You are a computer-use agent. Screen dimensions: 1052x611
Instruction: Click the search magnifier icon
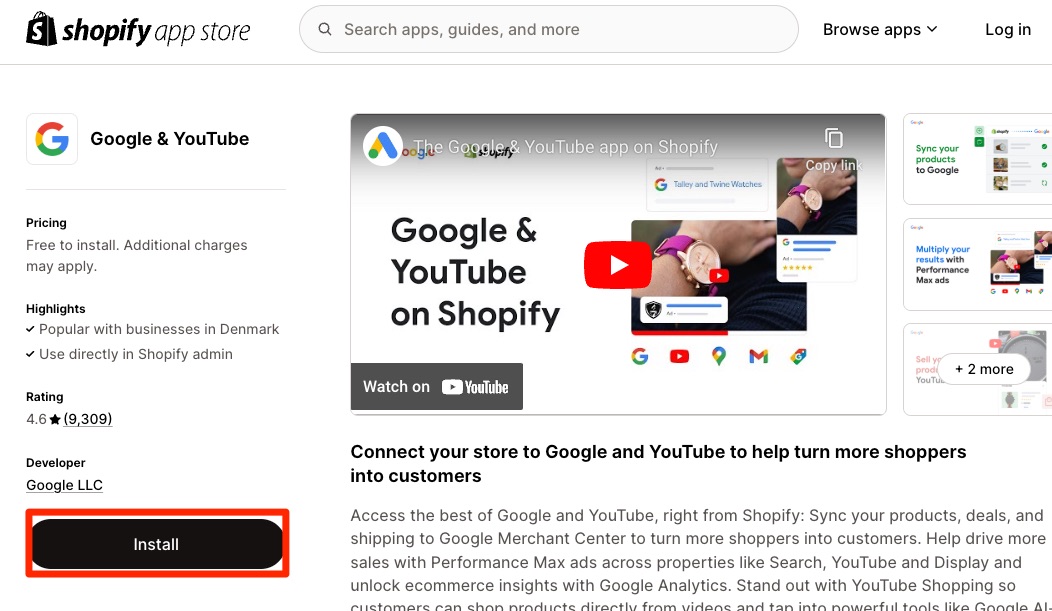coord(325,29)
